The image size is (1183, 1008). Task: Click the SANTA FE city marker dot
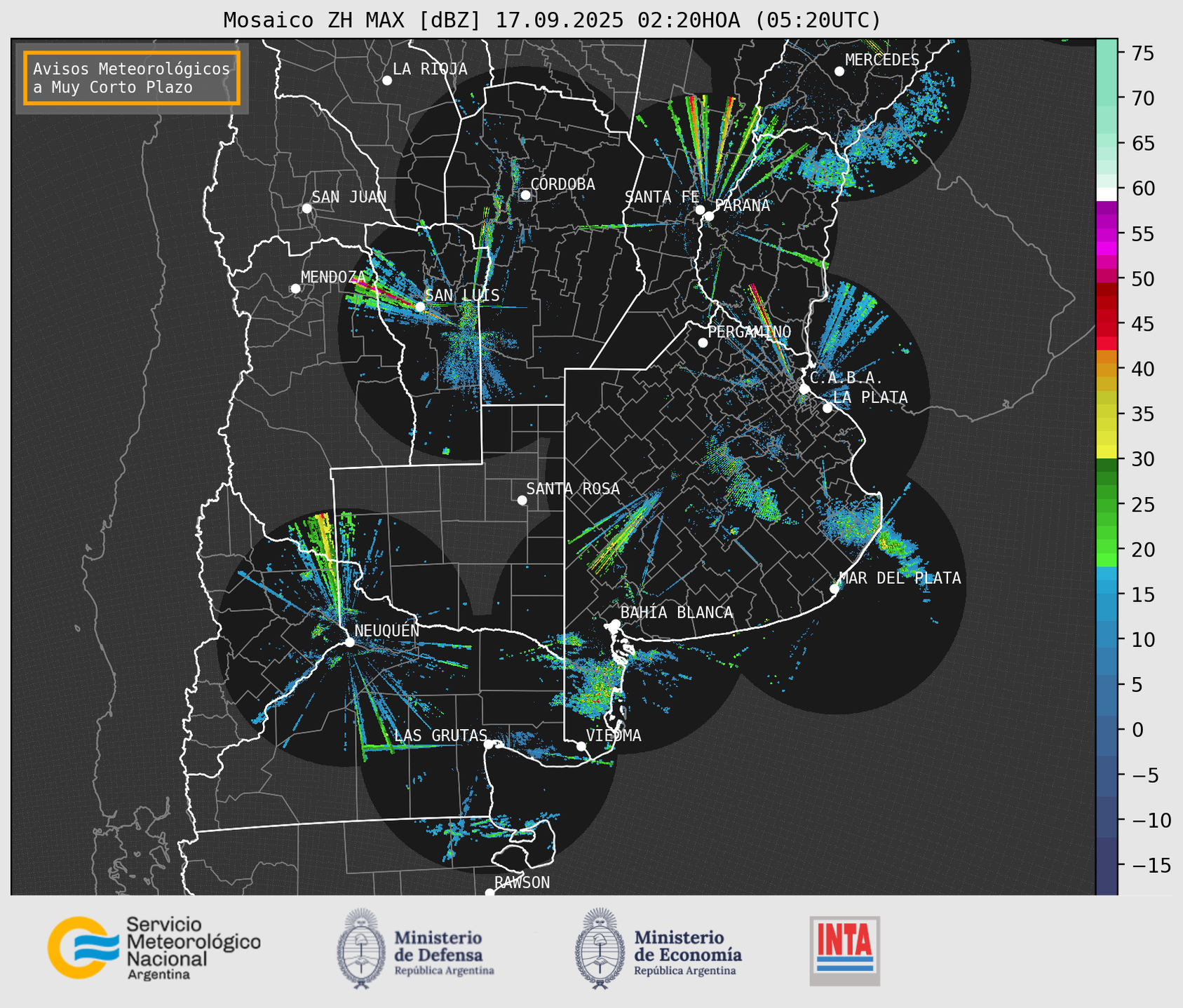pos(700,210)
